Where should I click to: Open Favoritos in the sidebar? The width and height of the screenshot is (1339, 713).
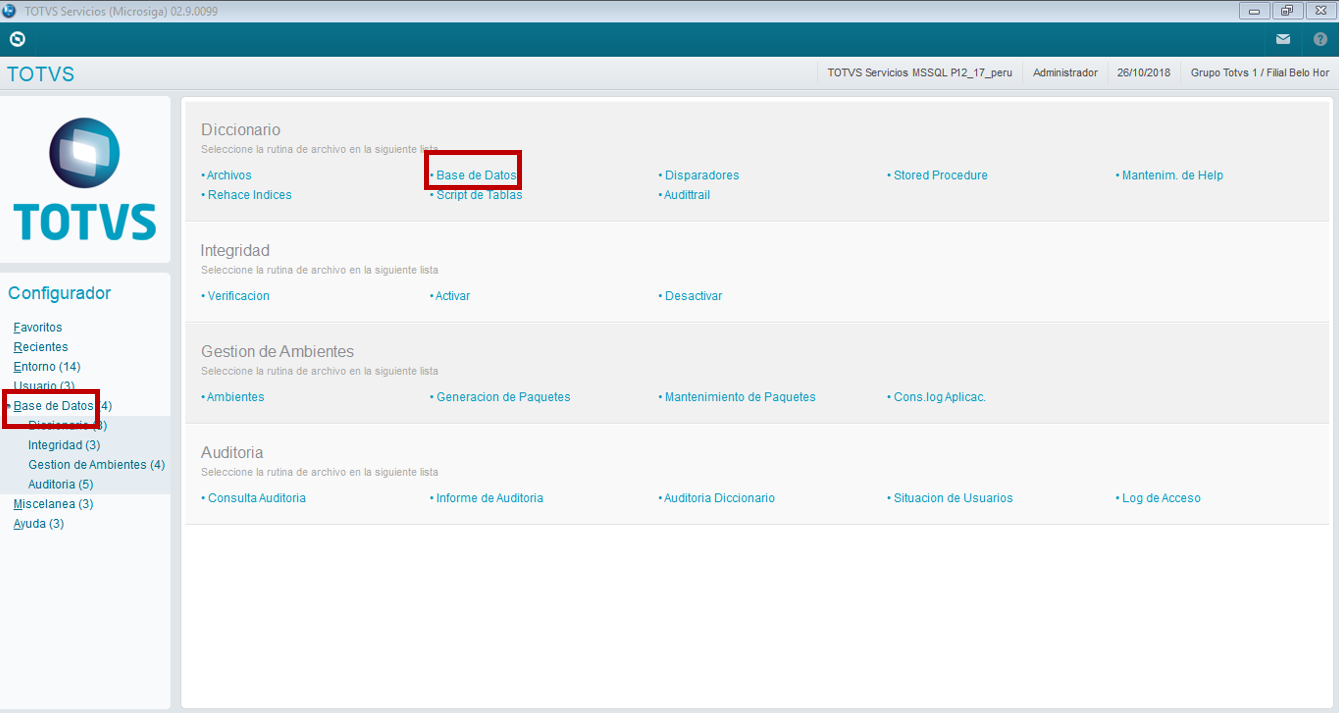click(x=37, y=327)
